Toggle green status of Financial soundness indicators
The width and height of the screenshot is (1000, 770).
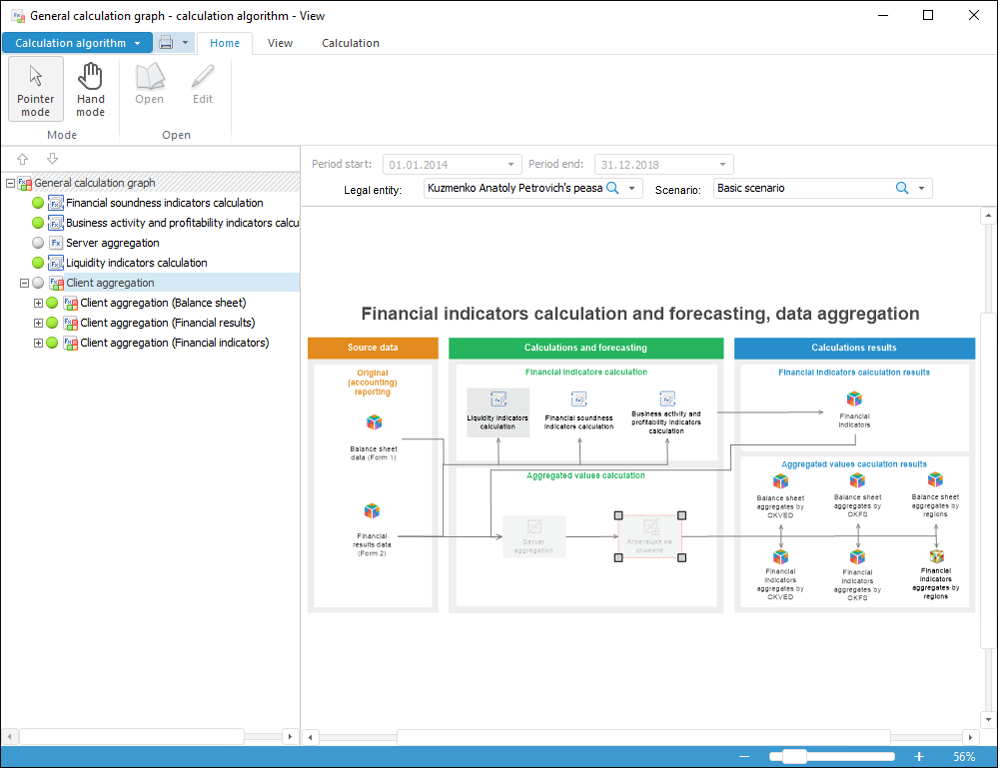pyautogui.click(x=38, y=204)
